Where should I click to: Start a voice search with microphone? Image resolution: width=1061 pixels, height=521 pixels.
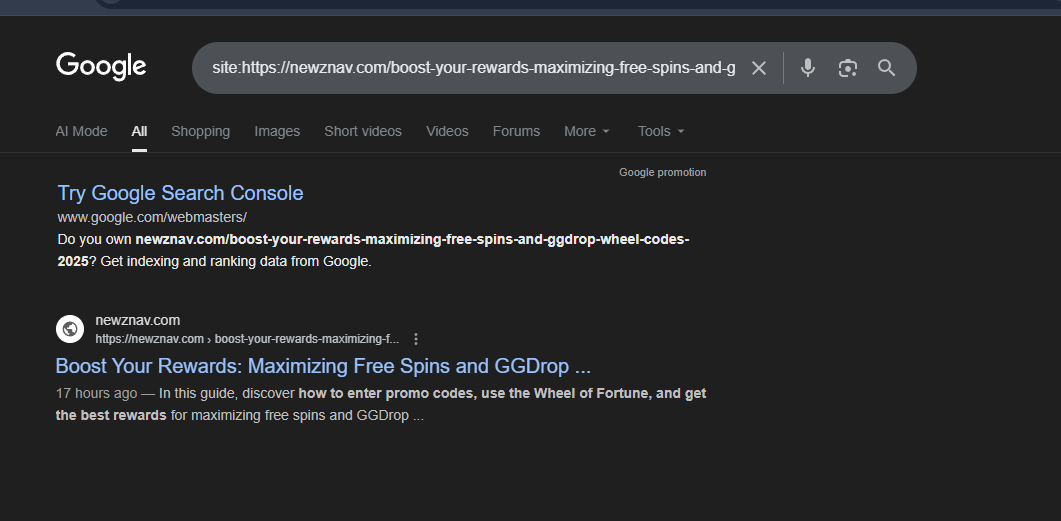point(808,68)
